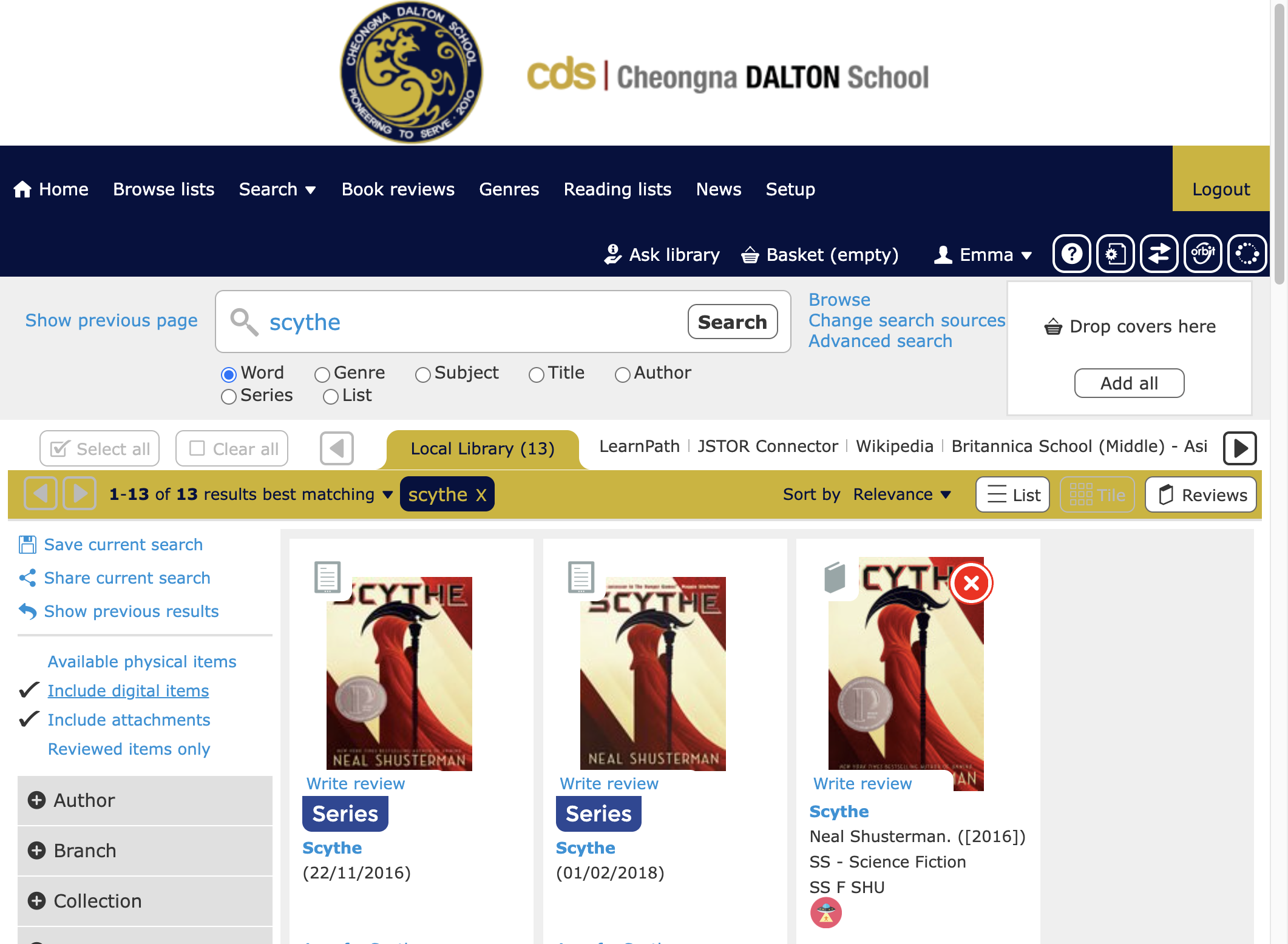The width and height of the screenshot is (1288, 944).
Task: Click the dotted circle icon in header
Action: pyautogui.click(x=1247, y=254)
